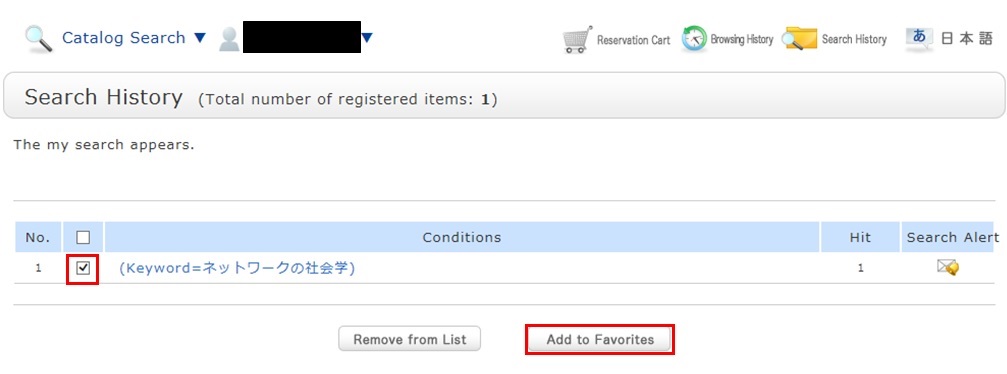This screenshot has width=1007, height=374.
Task: Click the Japanese language switch icon
Action: coord(919,39)
